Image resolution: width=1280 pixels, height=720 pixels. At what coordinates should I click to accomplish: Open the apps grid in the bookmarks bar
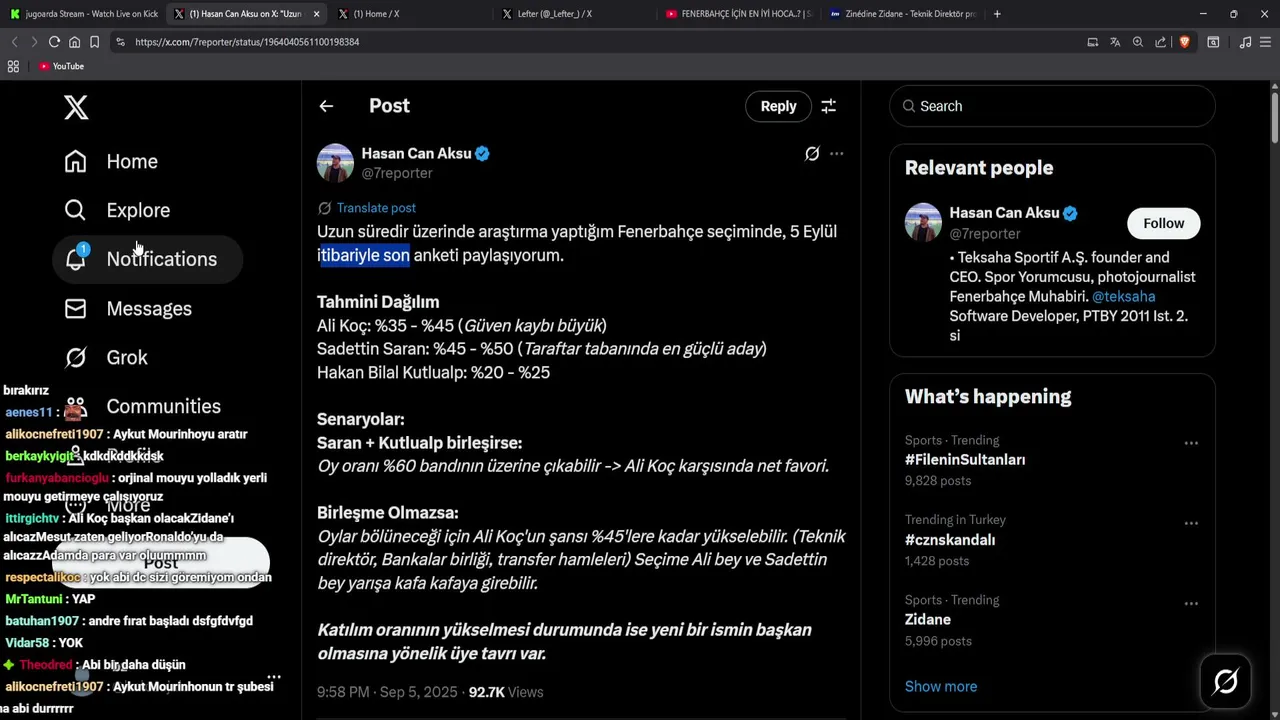click(x=13, y=66)
